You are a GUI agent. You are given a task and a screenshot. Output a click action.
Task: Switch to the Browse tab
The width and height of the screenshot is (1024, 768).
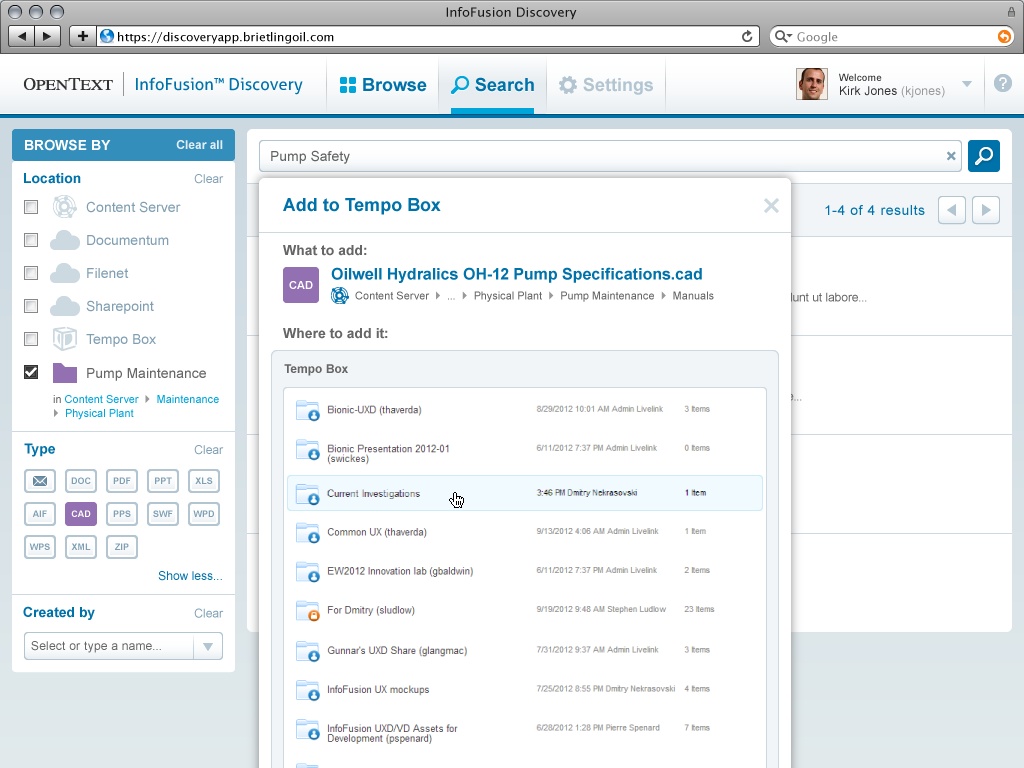click(x=383, y=85)
